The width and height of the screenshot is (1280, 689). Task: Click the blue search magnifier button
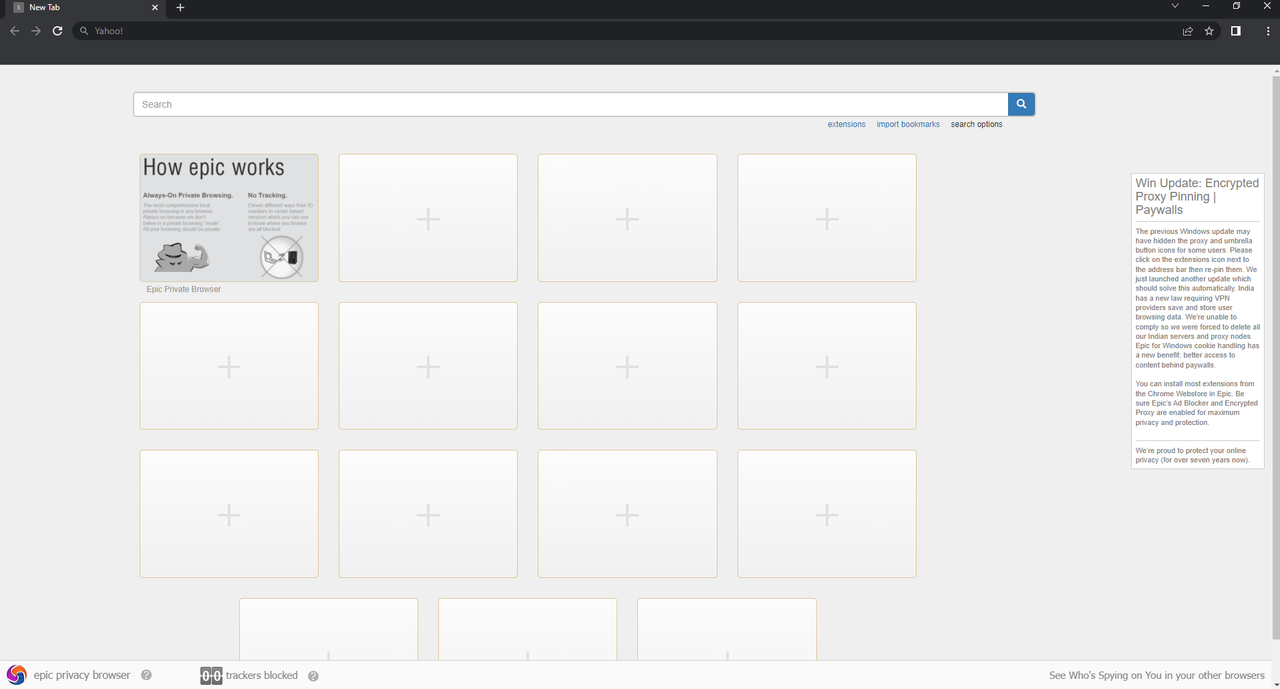(1021, 104)
